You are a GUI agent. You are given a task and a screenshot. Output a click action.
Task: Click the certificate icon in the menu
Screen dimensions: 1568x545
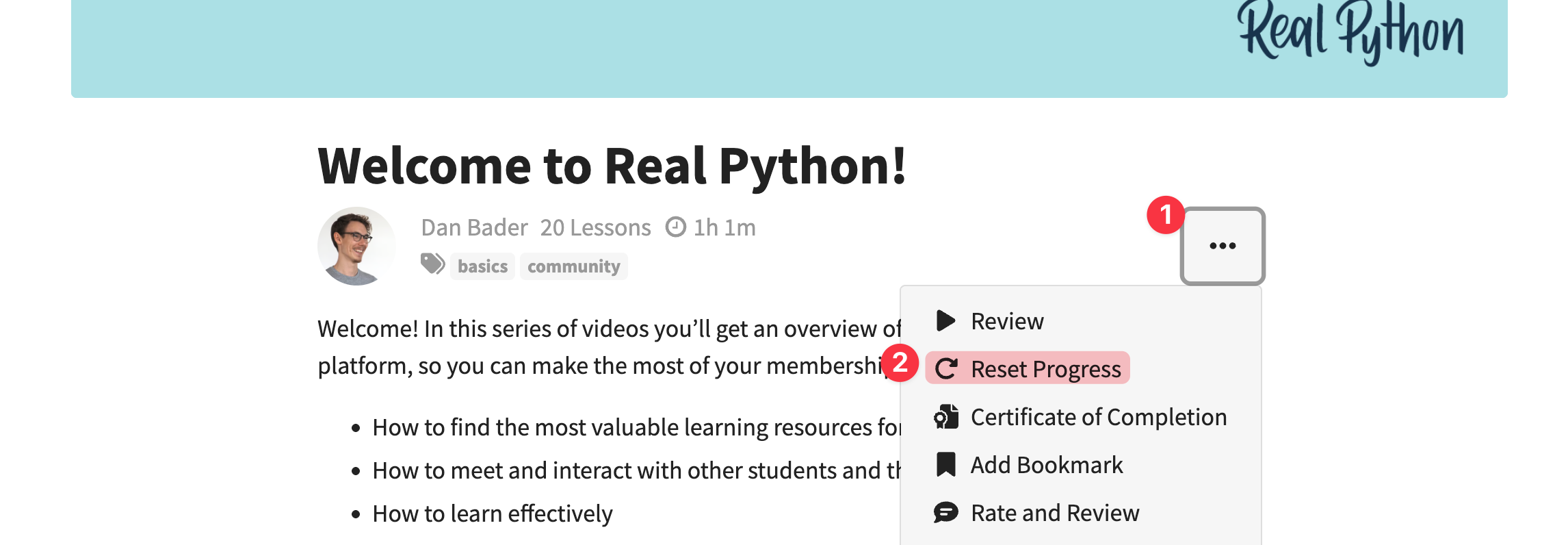(x=946, y=417)
